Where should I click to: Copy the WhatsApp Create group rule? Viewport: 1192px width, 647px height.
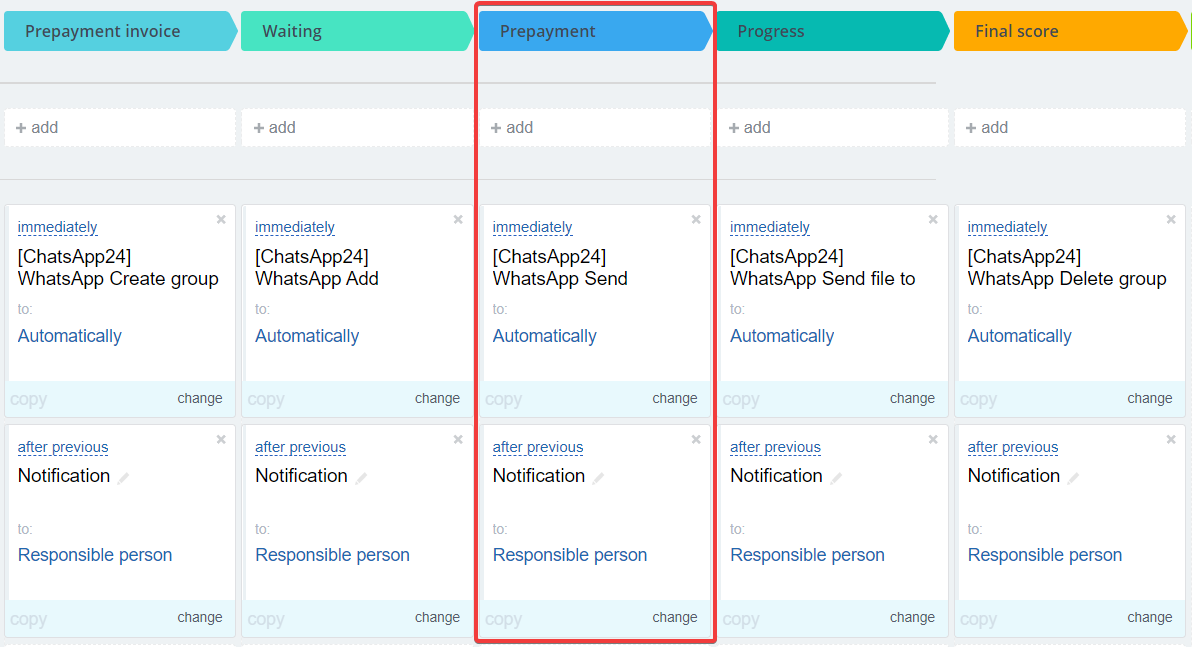(29, 399)
